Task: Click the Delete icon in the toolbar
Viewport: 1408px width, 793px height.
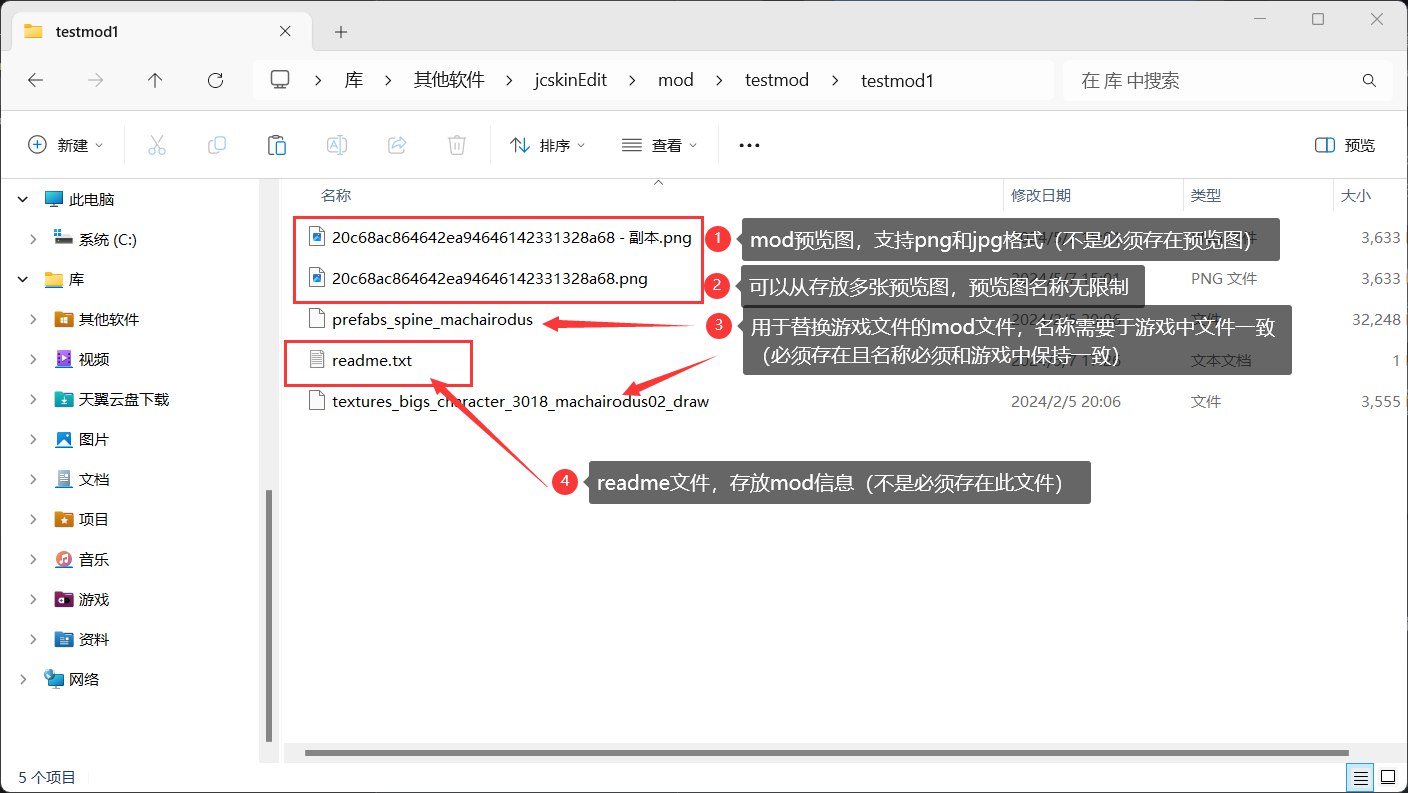Action: [x=456, y=144]
